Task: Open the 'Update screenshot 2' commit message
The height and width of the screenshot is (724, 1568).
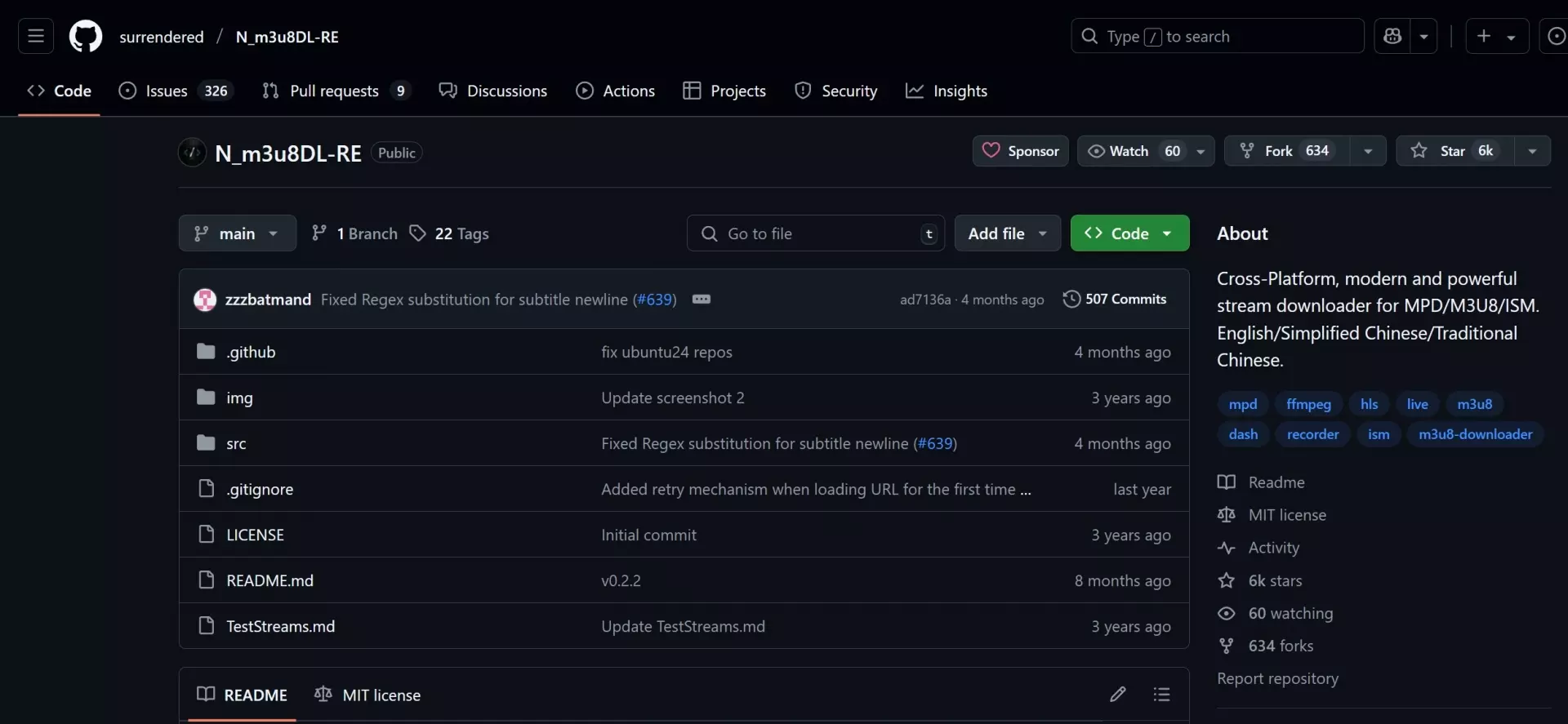Action: [x=672, y=398]
